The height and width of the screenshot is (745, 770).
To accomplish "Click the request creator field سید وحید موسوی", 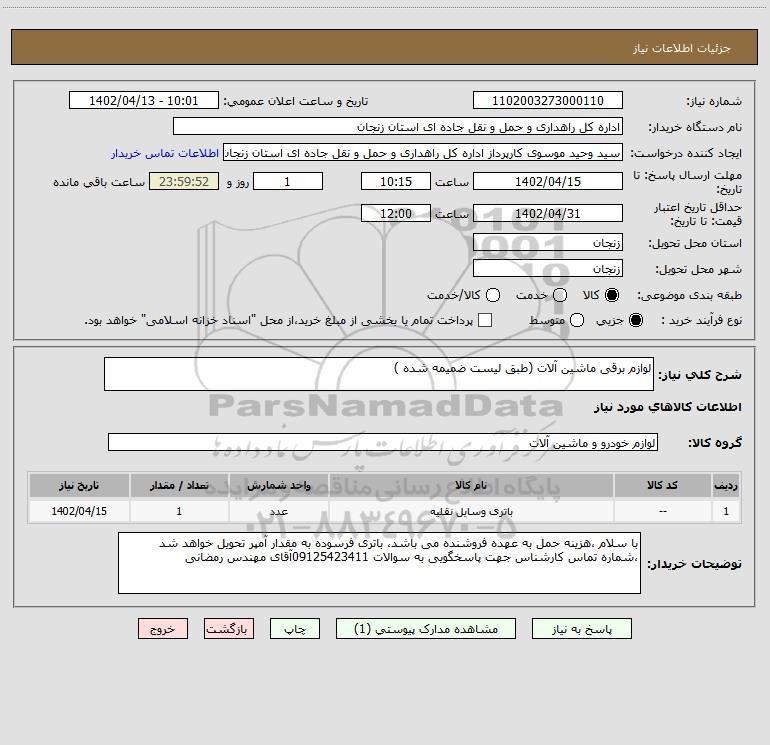I will point(423,152).
